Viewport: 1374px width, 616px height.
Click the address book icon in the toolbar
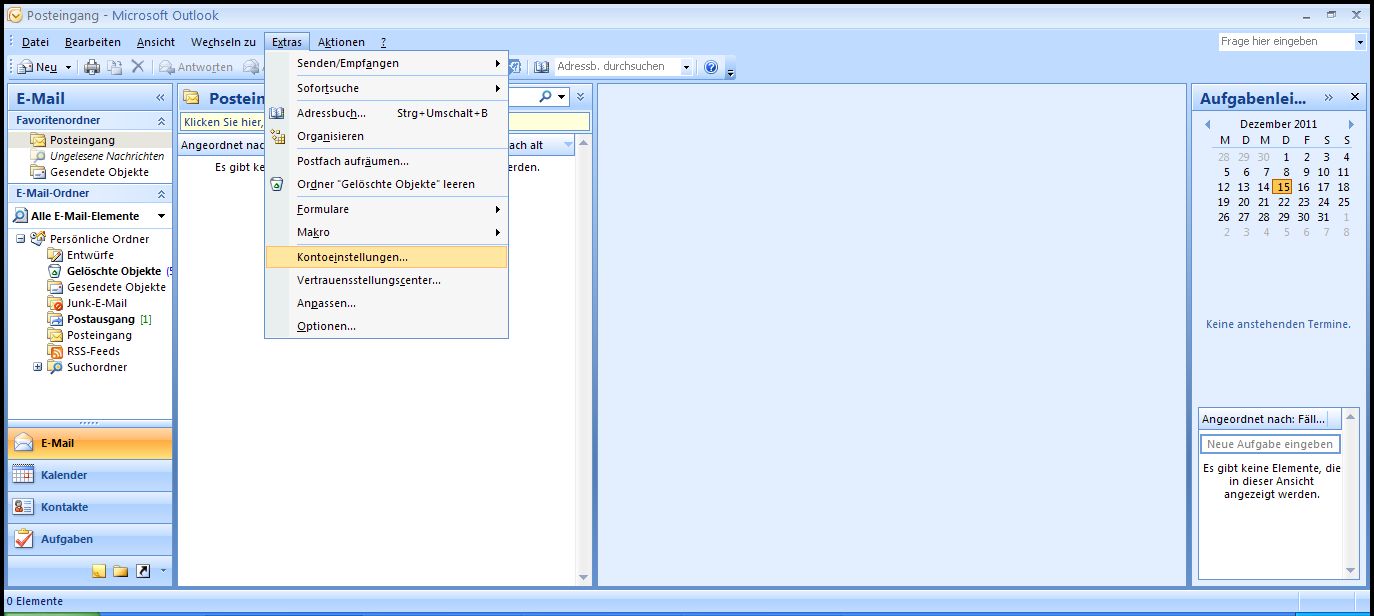tap(541, 67)
